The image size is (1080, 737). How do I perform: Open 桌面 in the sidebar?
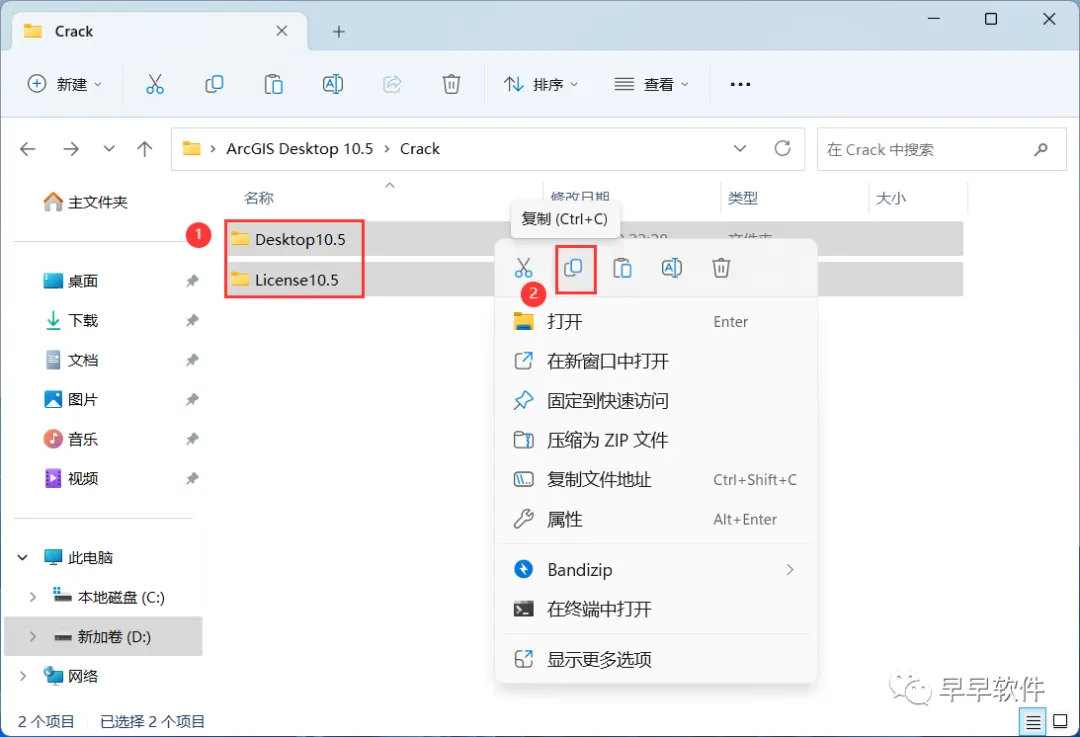click(x=71, y=281)
